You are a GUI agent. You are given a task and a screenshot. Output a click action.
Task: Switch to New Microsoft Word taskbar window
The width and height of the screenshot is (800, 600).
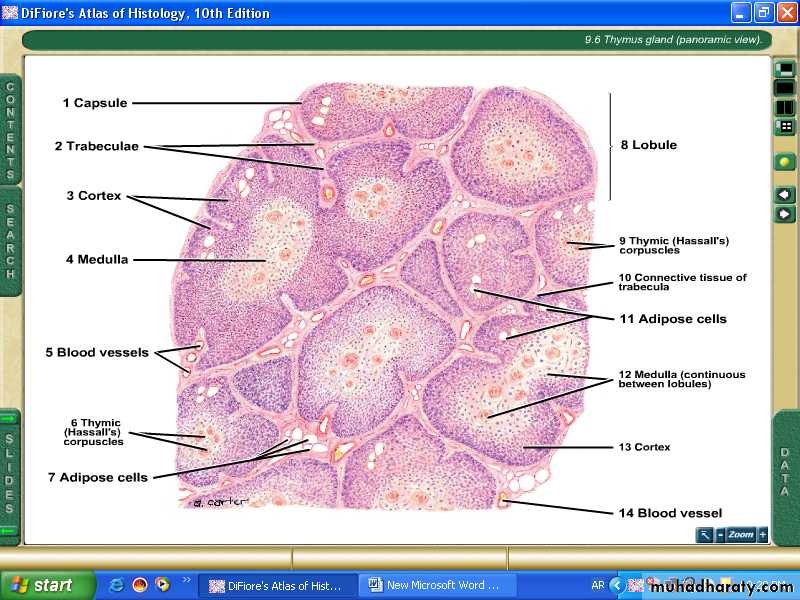439,585
